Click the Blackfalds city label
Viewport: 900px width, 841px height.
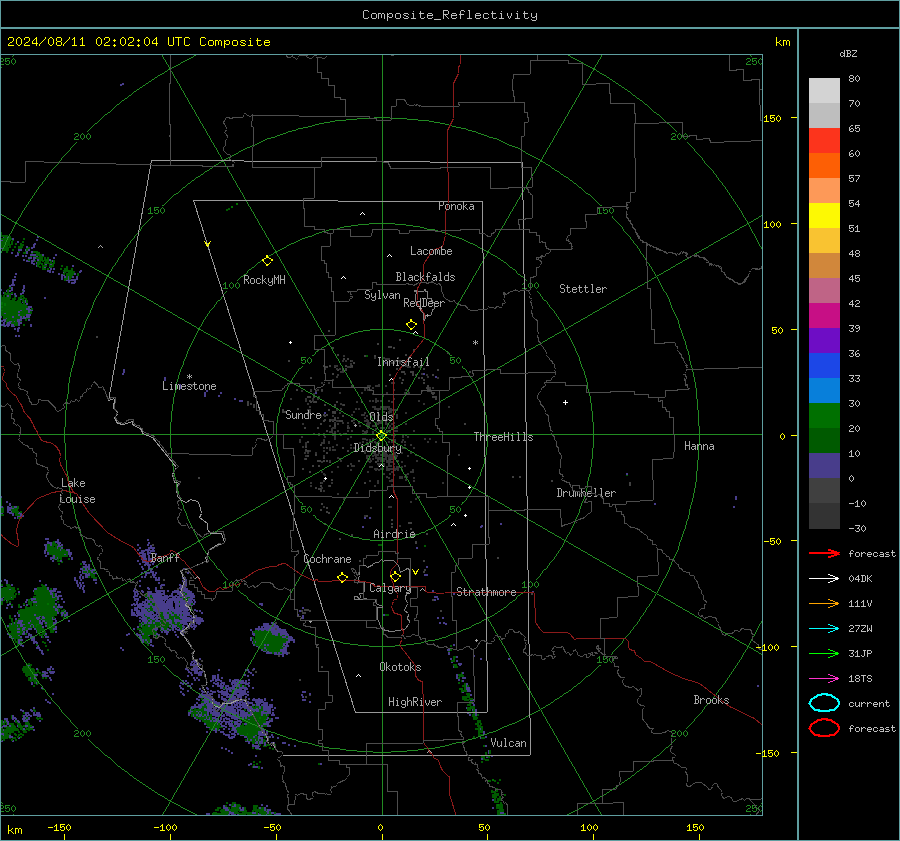pos(425,277)
